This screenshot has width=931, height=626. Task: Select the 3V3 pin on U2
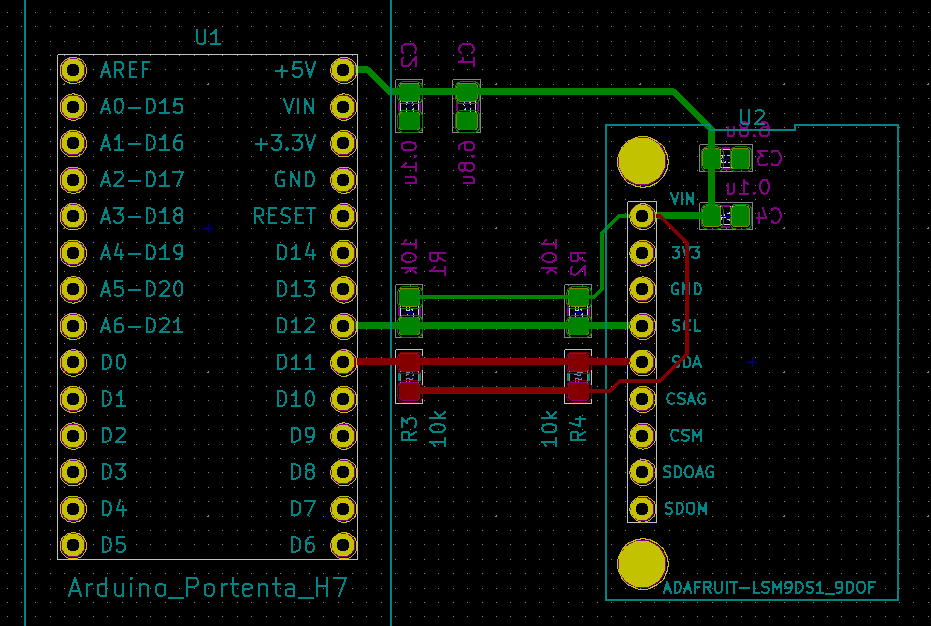[x=641, y=252]
